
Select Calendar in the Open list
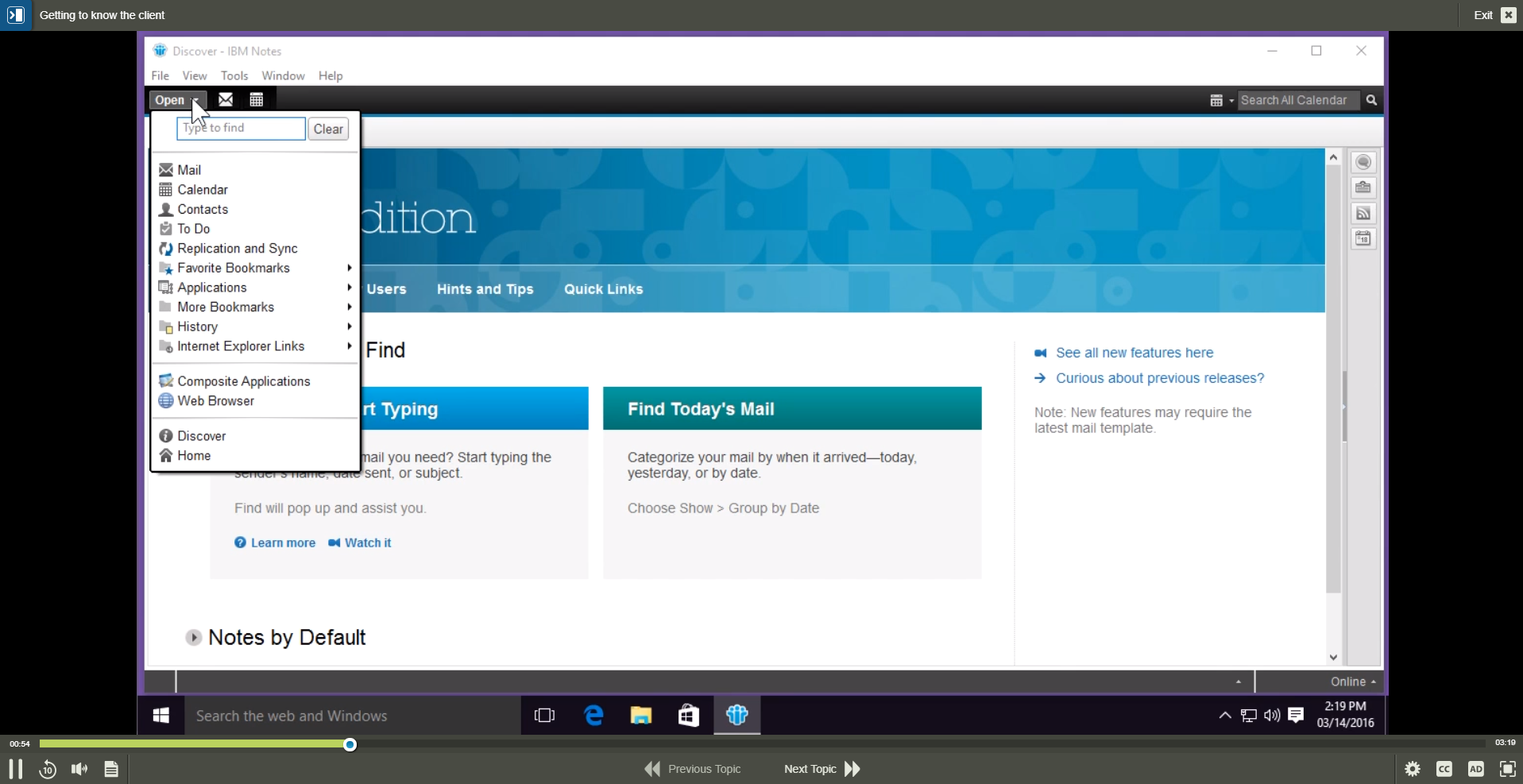pos(201,189)
